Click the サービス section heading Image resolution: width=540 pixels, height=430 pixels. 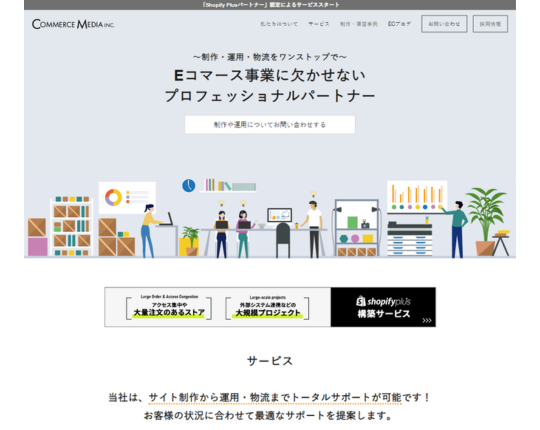click(x=270, y=361)
